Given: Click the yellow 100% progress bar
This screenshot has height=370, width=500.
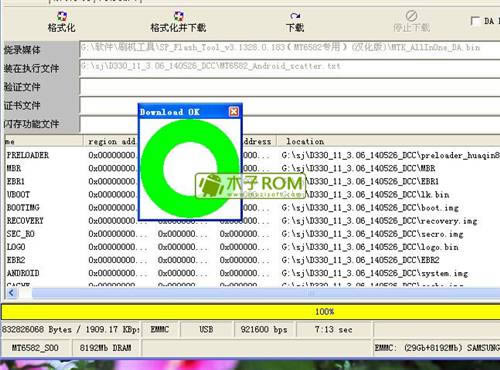Looking at the screenshot, I should (251, 312).
